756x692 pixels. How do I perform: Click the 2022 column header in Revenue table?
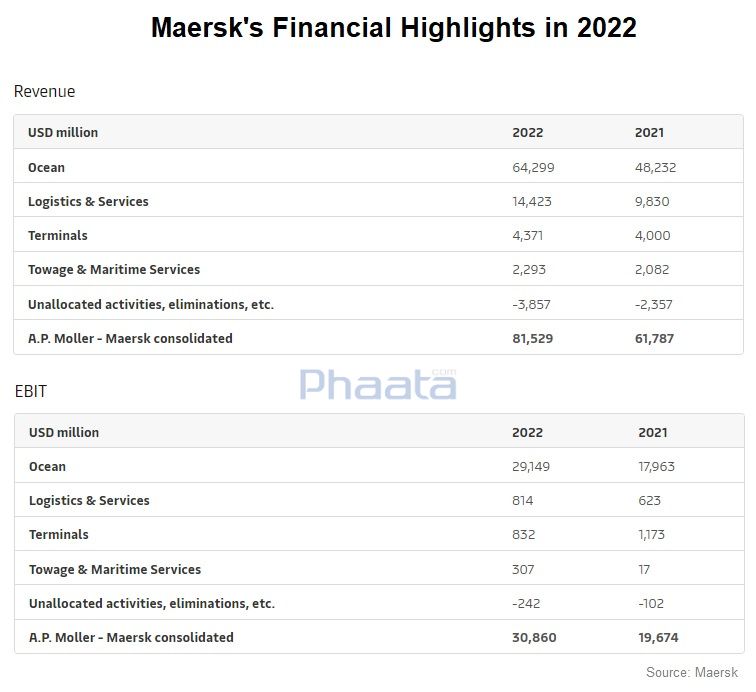tap(527, 133)
